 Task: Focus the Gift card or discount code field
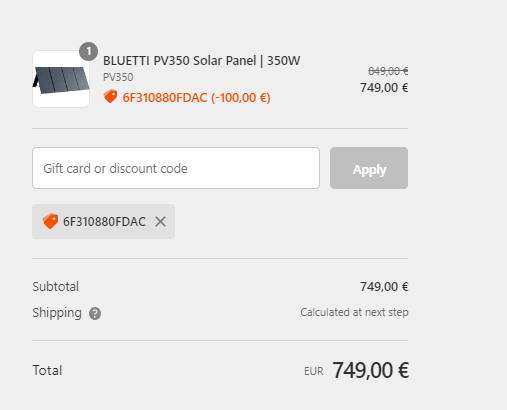176,168
